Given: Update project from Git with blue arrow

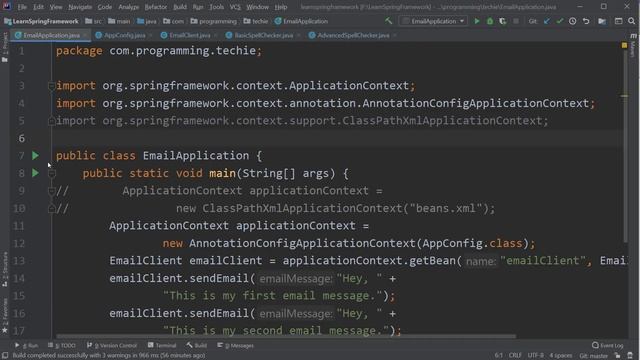Looking at the screenshot, I should click(x=547, y=21).
